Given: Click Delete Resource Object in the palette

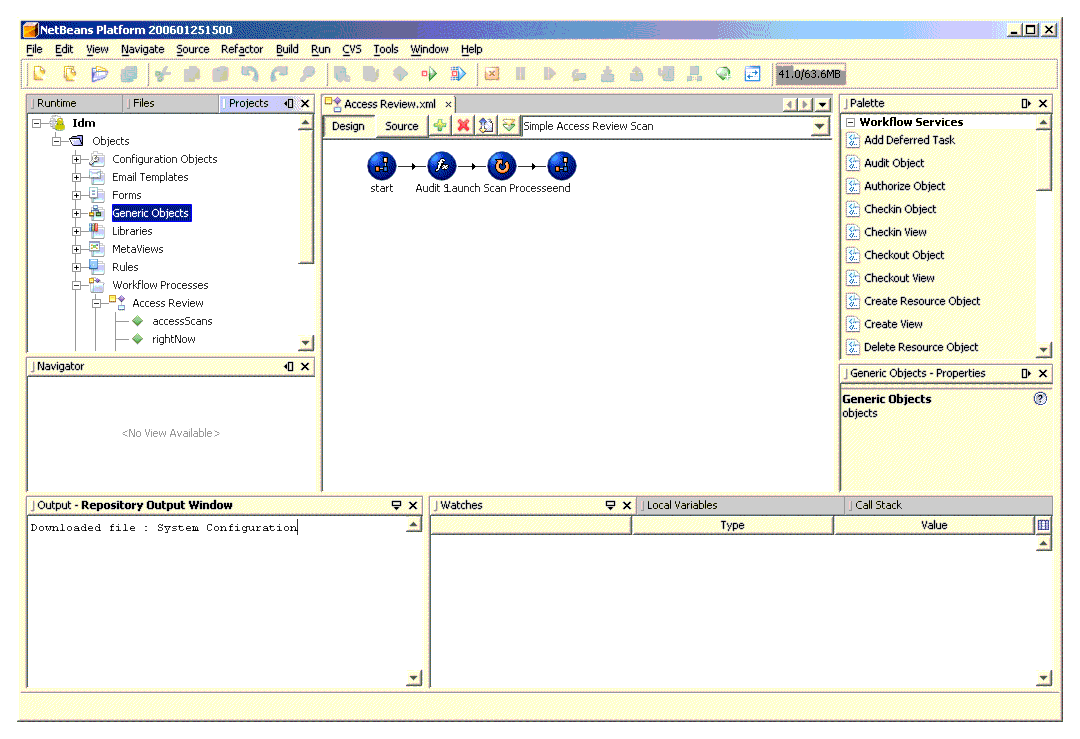Looking at the screenshot, I should pyautogui.click(x=921, y=347).
